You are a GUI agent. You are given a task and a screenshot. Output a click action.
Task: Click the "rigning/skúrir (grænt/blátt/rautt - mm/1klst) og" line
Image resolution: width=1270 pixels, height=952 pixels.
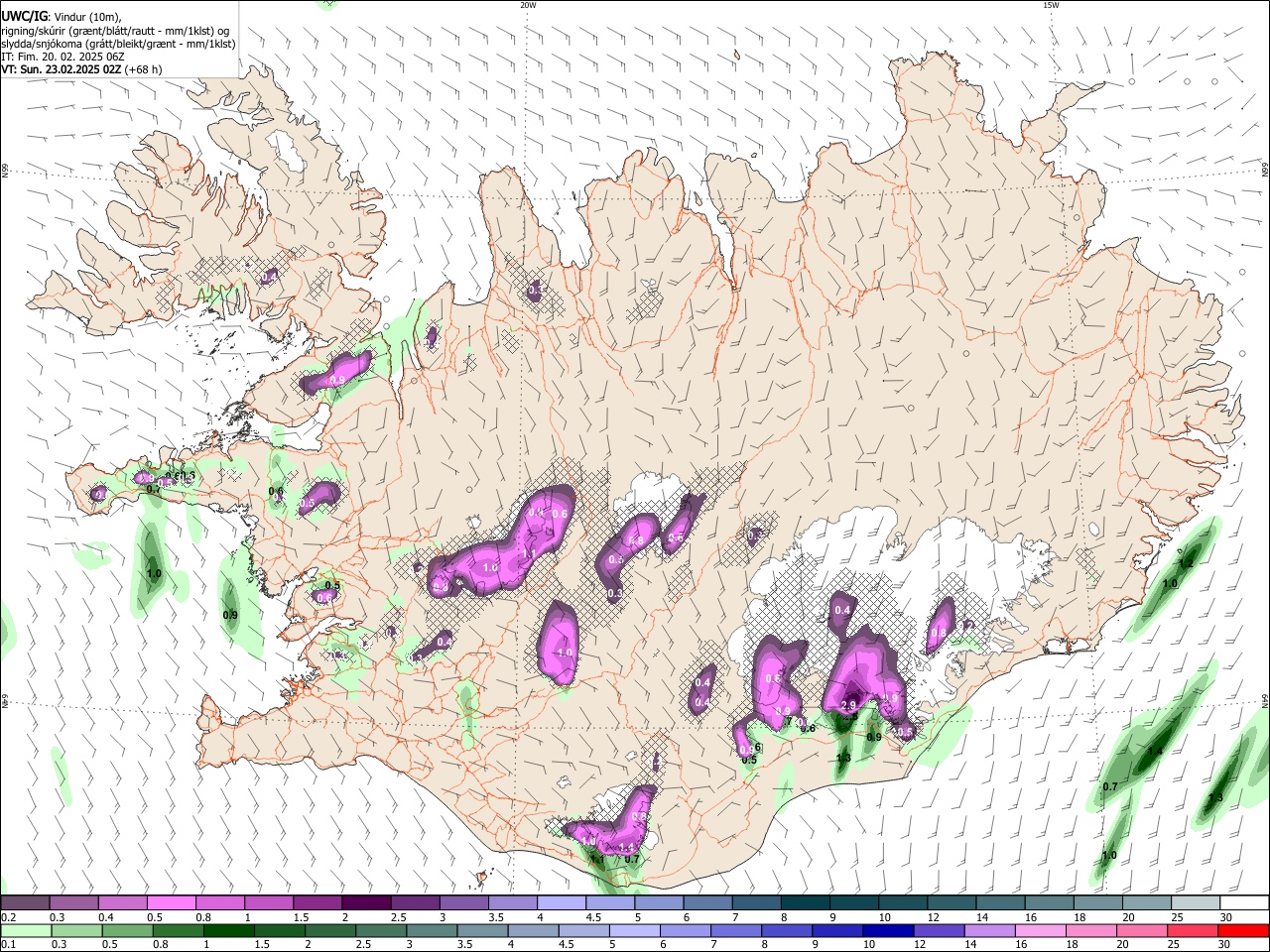click(x=116, y=31)
